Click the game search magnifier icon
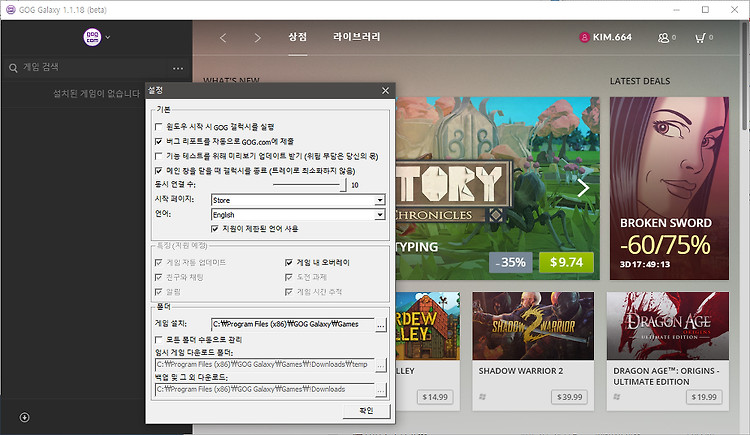Screen dimensions: 750x435 pos(13,68)
